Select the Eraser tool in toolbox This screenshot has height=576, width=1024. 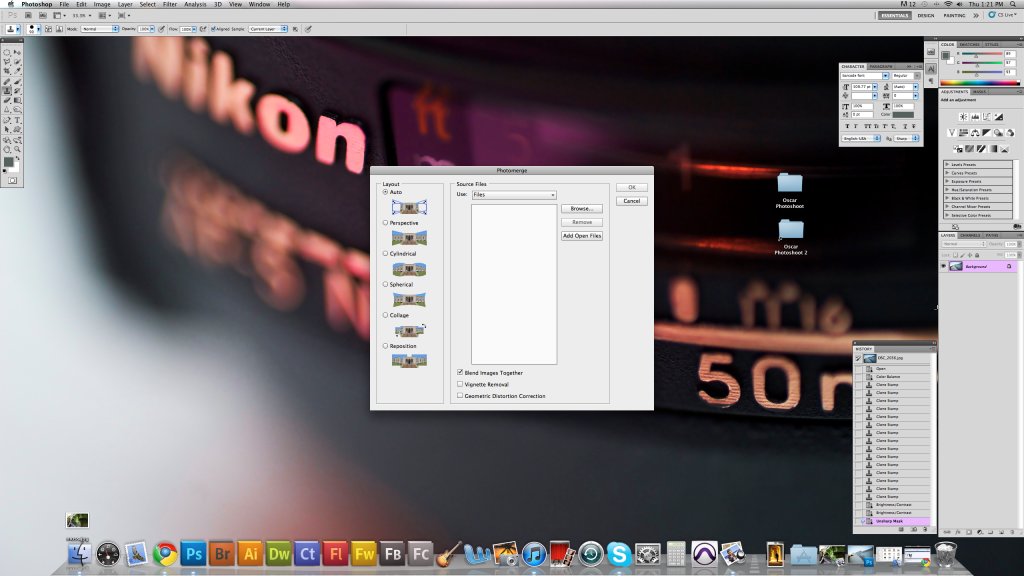point(7,100)
